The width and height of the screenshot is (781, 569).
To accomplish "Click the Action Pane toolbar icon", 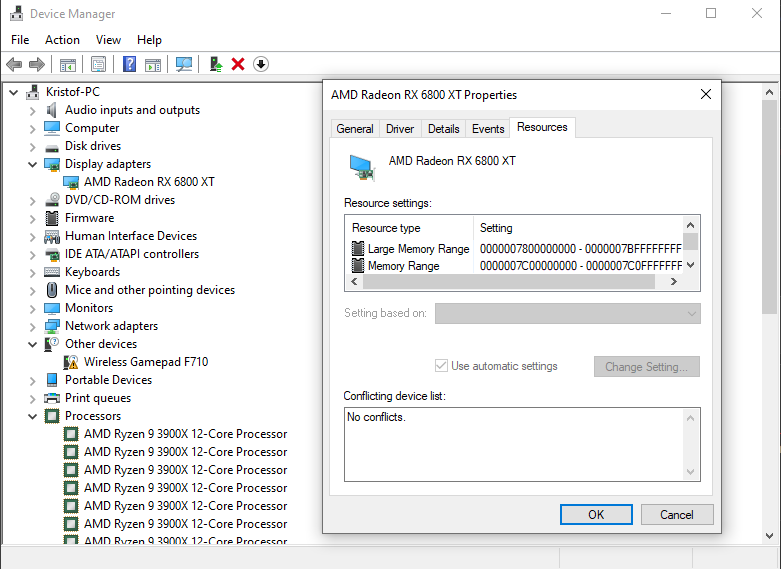I will pyautogui.click(x=153, y=64).
